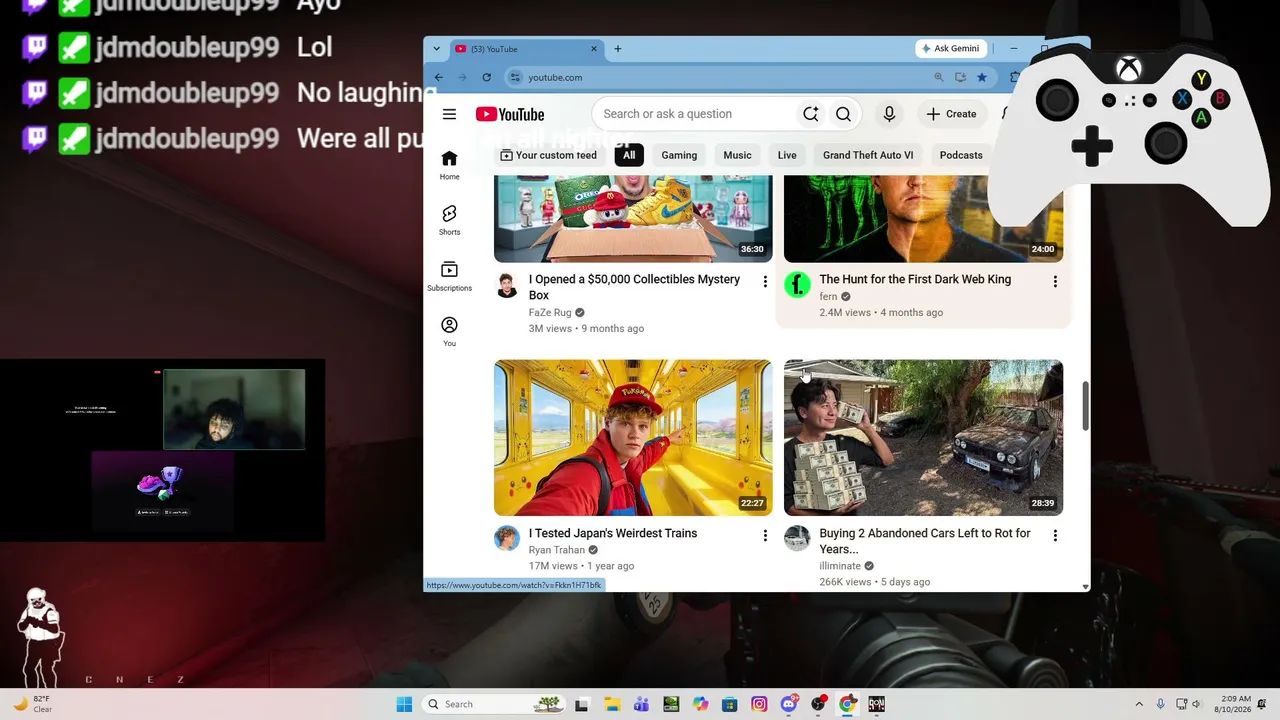Close the (53) YouTube tab

click(x=594, y=48)
